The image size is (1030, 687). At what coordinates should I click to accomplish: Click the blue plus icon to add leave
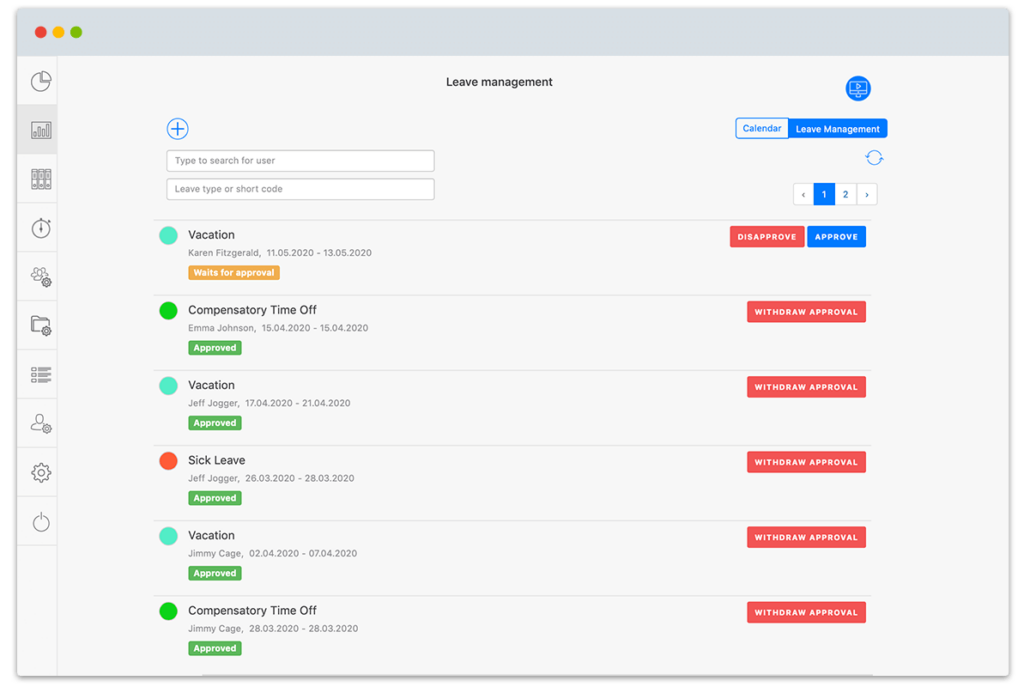pos(177,128)
